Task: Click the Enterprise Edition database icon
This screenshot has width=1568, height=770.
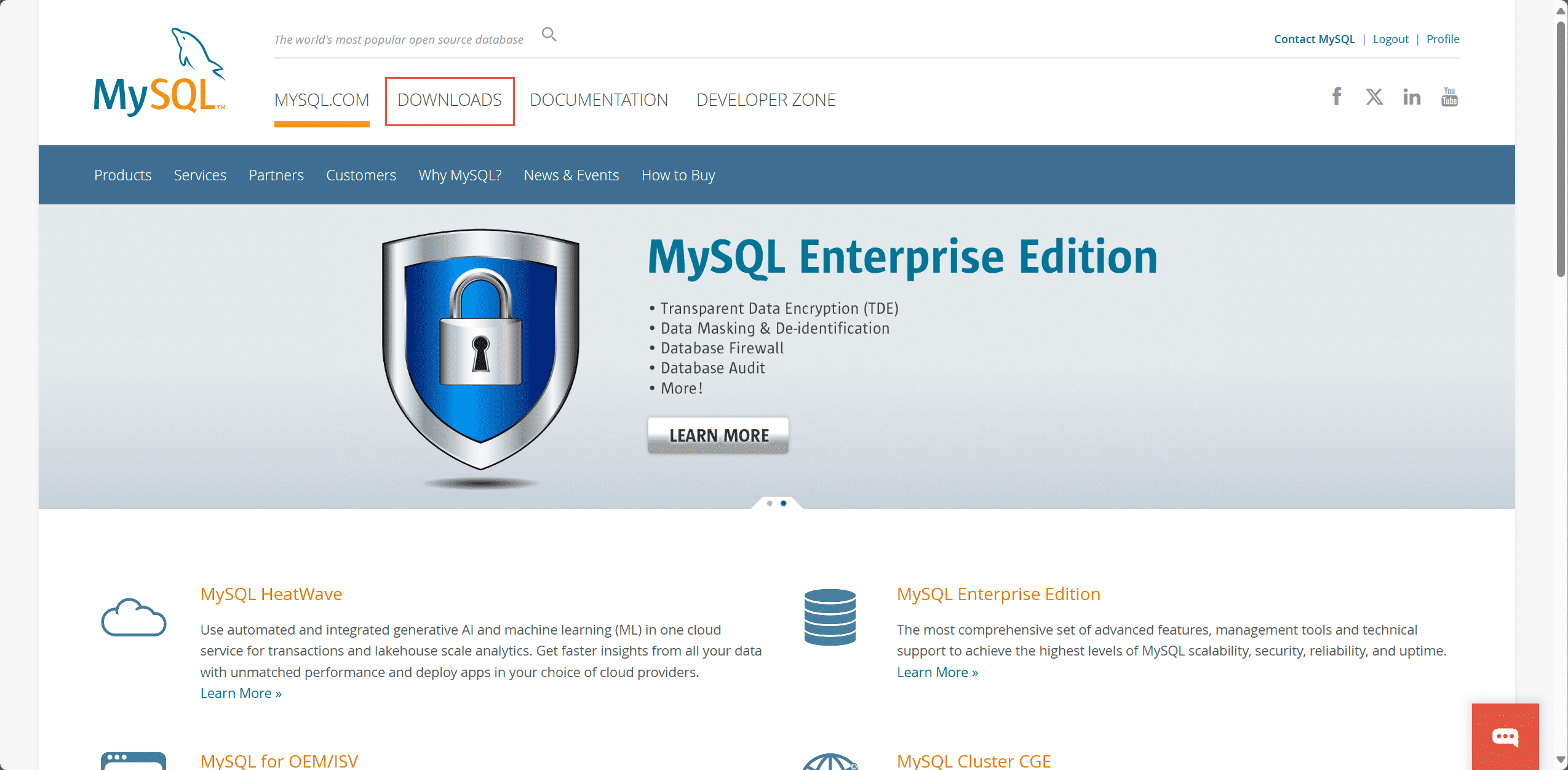Action: click(830, 617)
